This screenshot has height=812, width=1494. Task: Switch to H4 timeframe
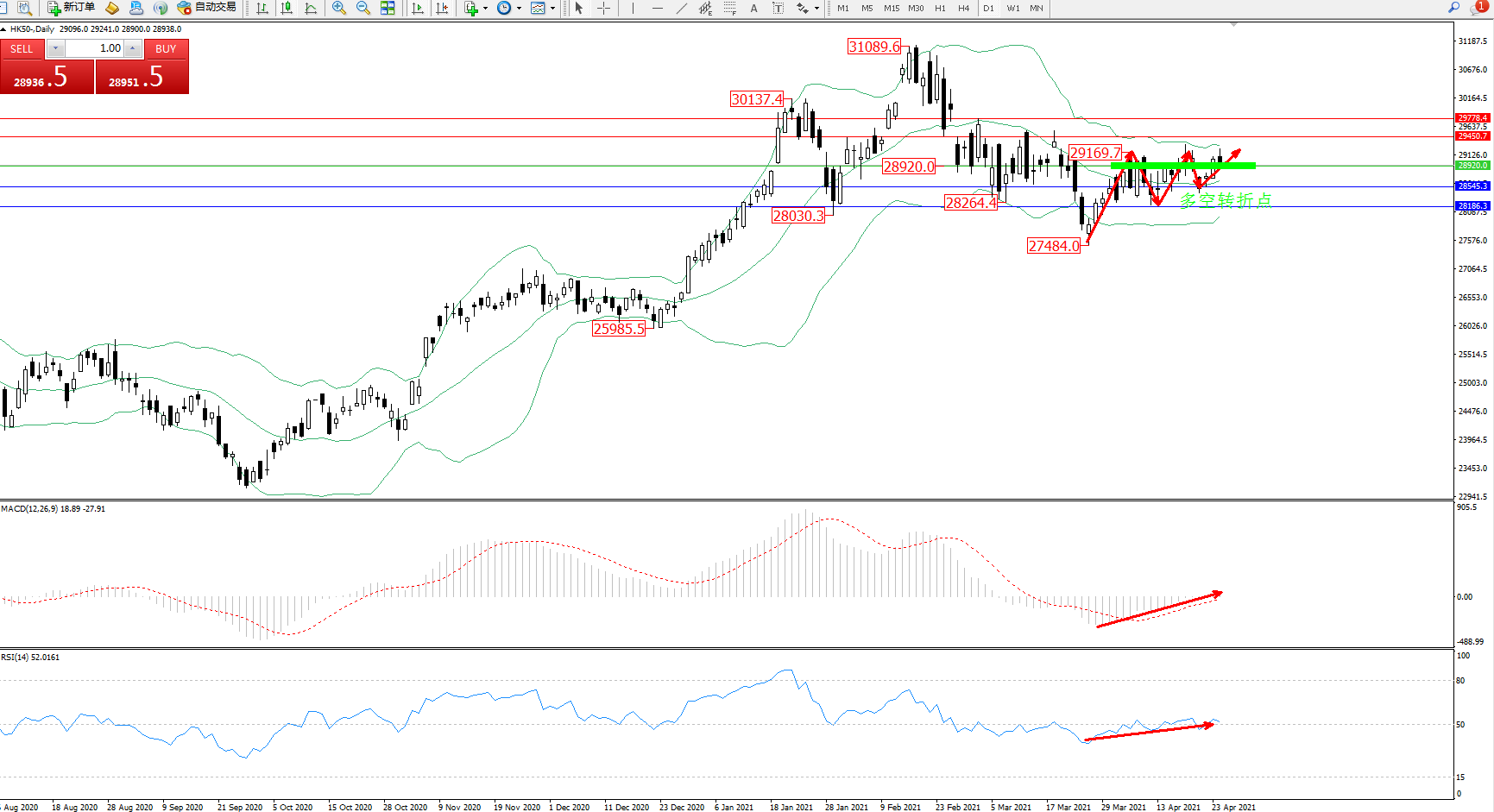963,8
